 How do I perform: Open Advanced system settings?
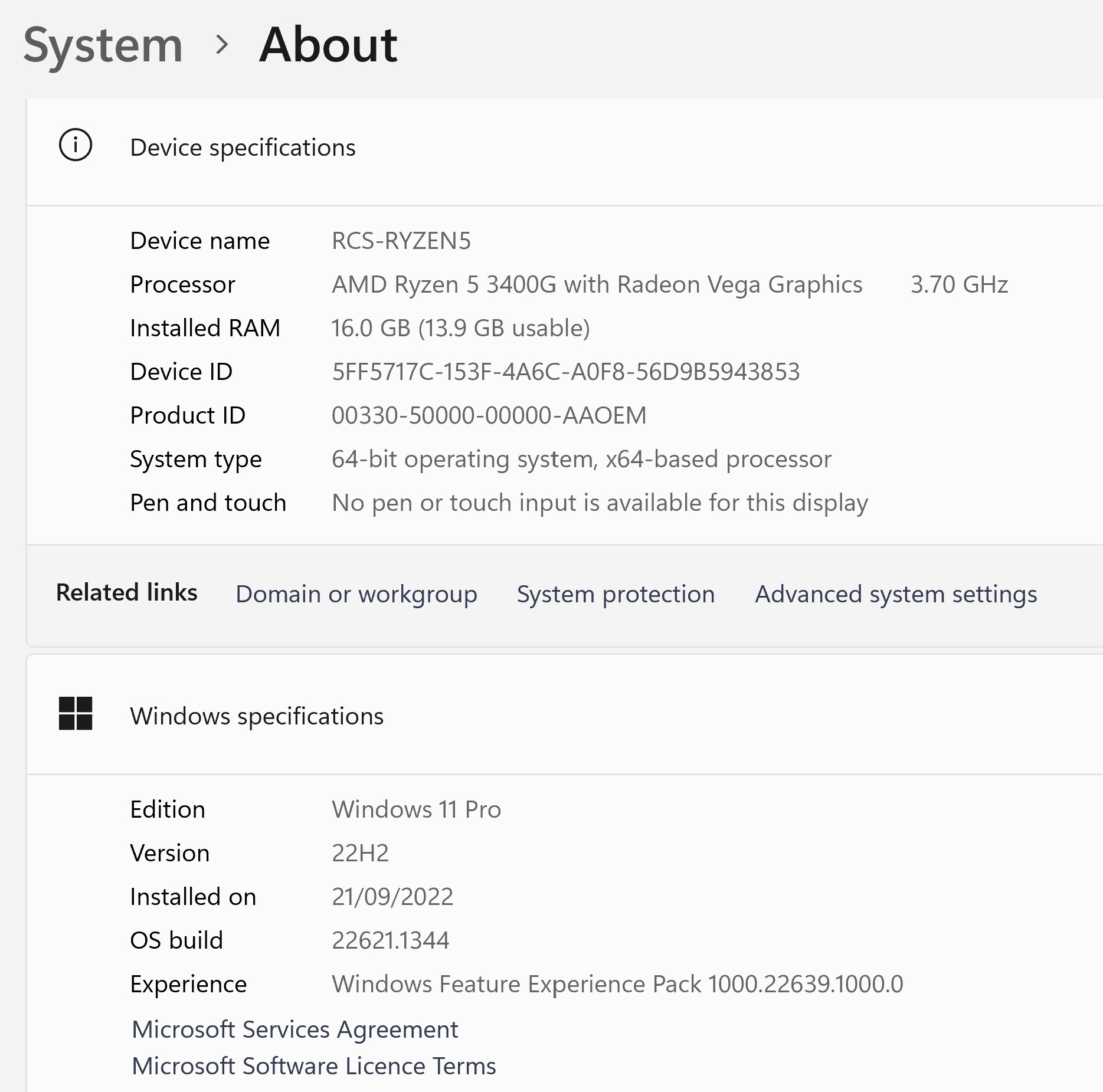click(895, 594)
